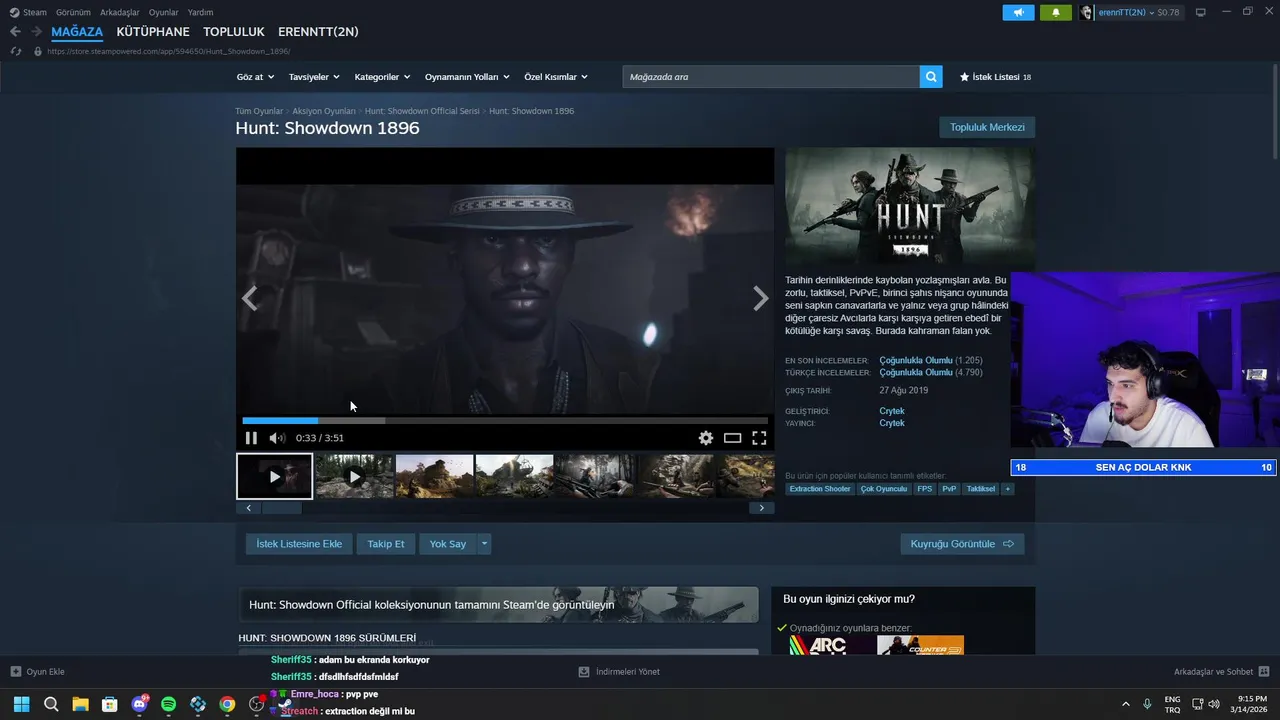Viewport: 1280px width, 720px height.
Task: Open Microsoft Store from the taskbar
Action: point(110,704)
